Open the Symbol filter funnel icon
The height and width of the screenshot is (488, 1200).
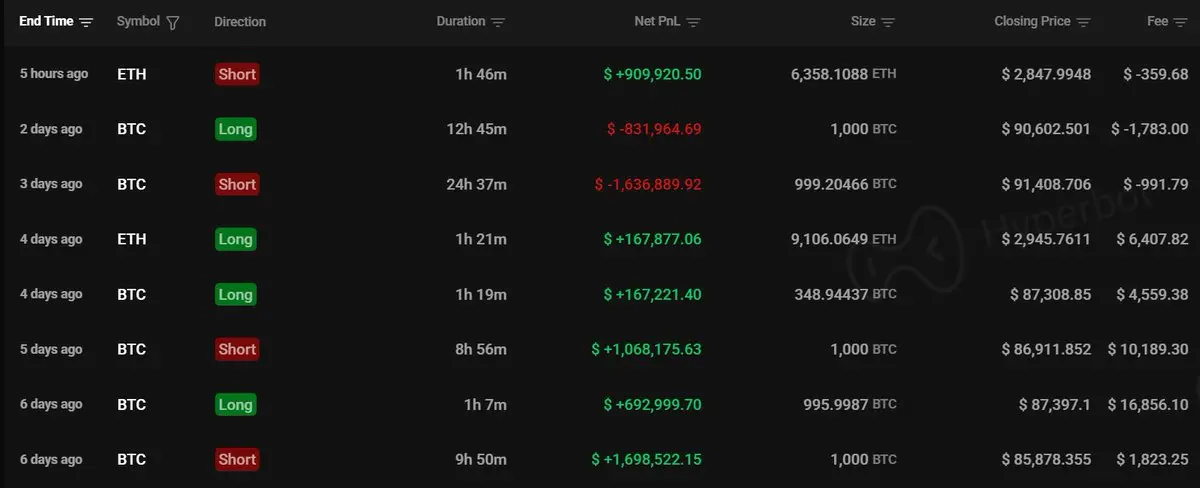173,22
